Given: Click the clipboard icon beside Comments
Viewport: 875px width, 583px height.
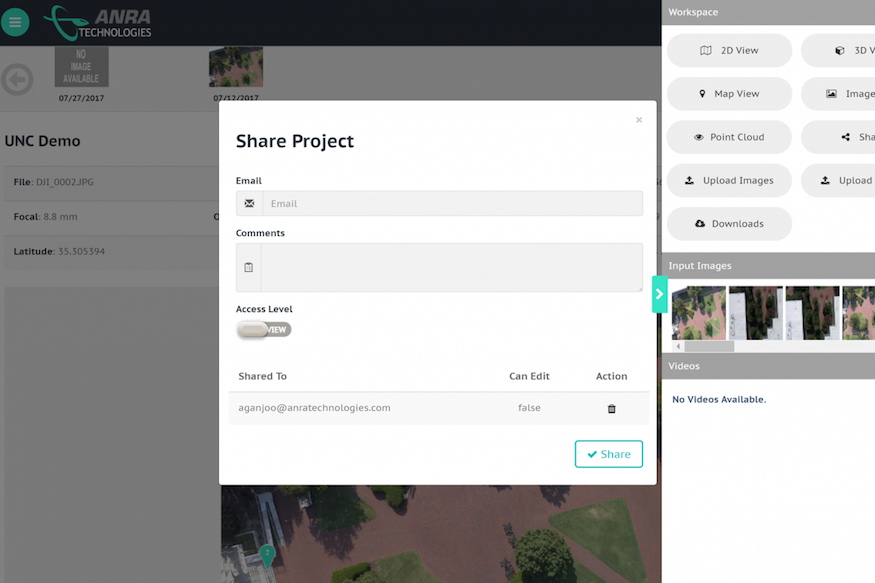Looking at the screenshot, I should point(249,268).
